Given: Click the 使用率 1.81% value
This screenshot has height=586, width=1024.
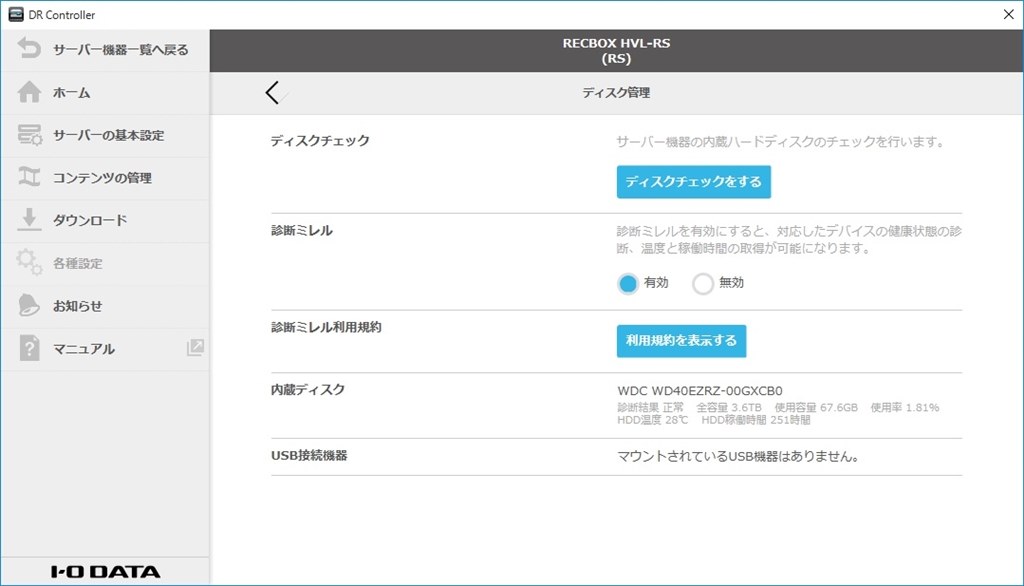Looking at the screenshot, I should (904, 407).
